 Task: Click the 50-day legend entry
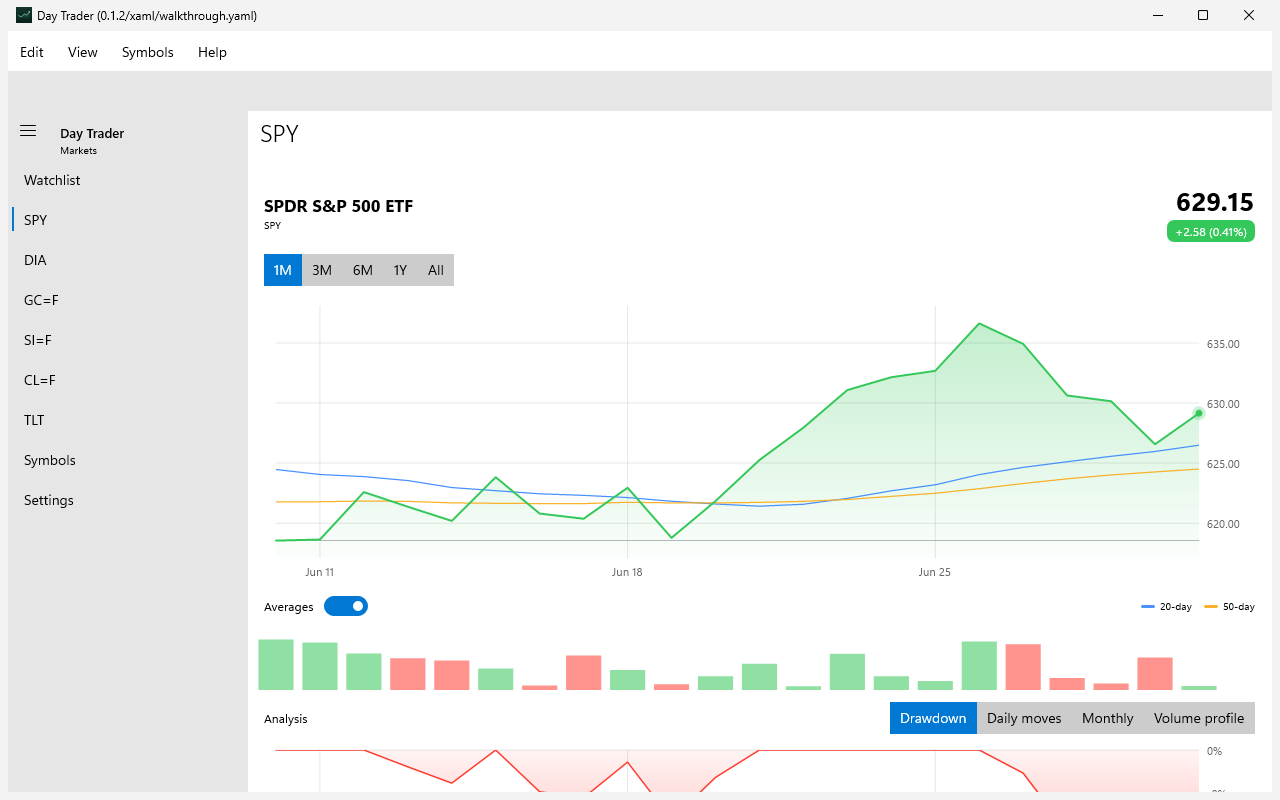pos(1229,607)
